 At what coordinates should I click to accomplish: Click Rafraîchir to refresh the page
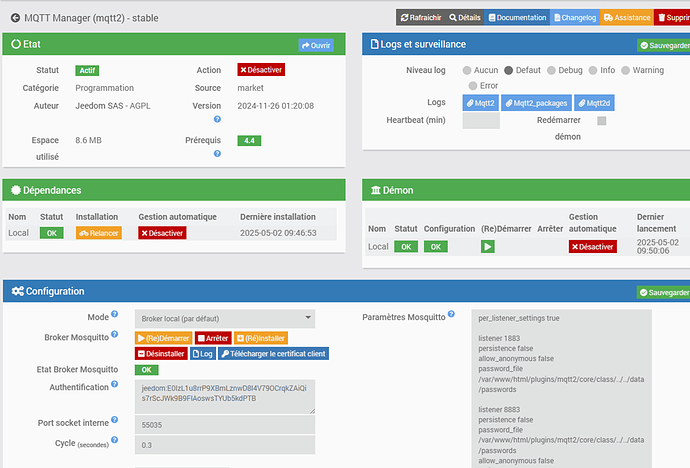pyautogui.click(x=421, y=18)
